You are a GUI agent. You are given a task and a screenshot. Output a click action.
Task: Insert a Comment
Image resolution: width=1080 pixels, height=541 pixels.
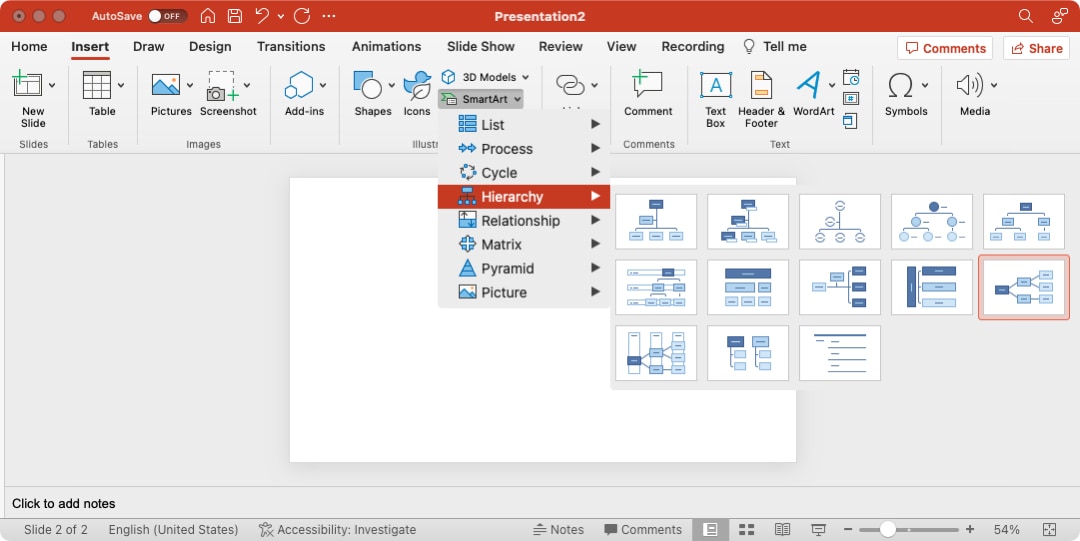[x=648, y=94]
